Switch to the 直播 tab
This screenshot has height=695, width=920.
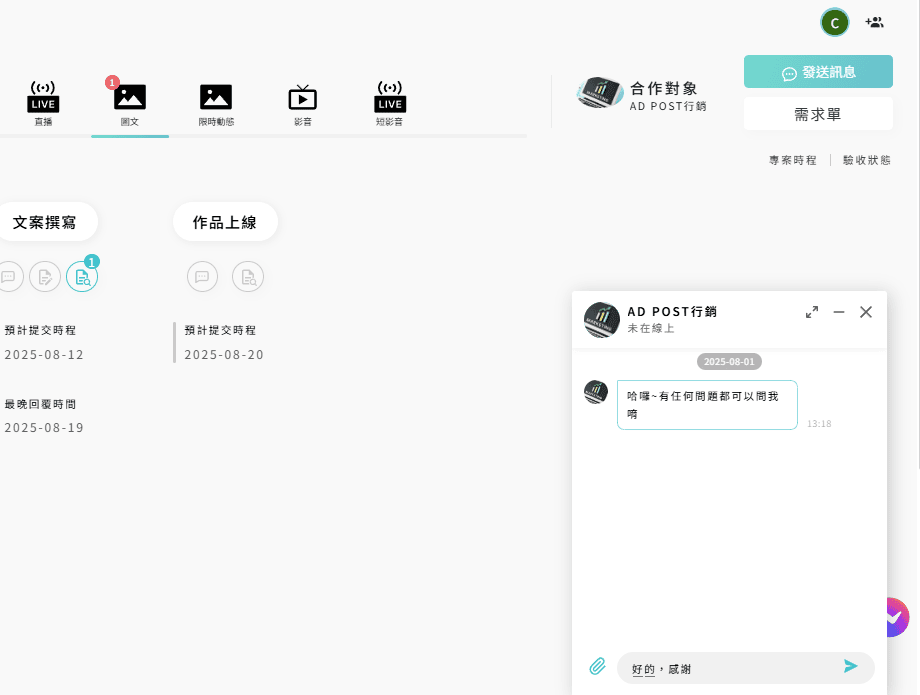[x=43, y=104]
